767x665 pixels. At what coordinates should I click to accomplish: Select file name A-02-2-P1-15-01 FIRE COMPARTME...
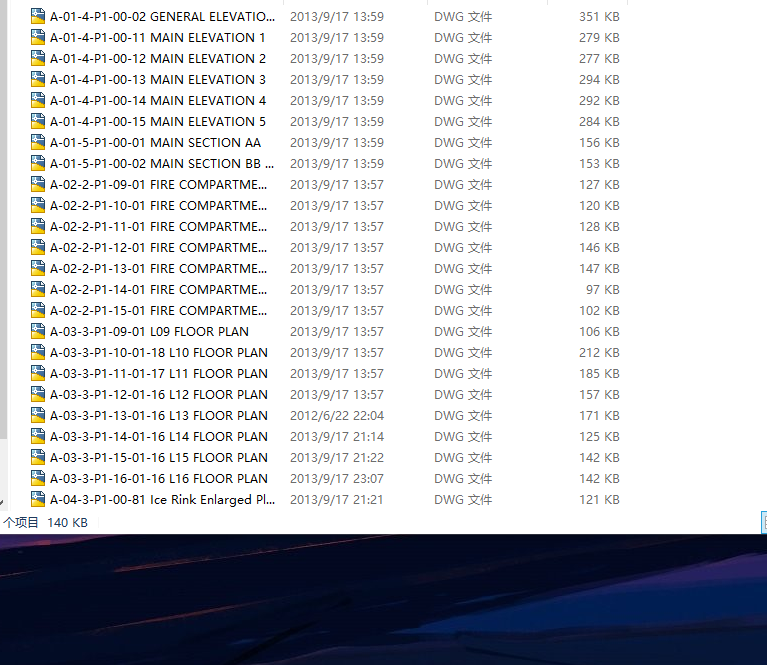[x=158, y=311]
